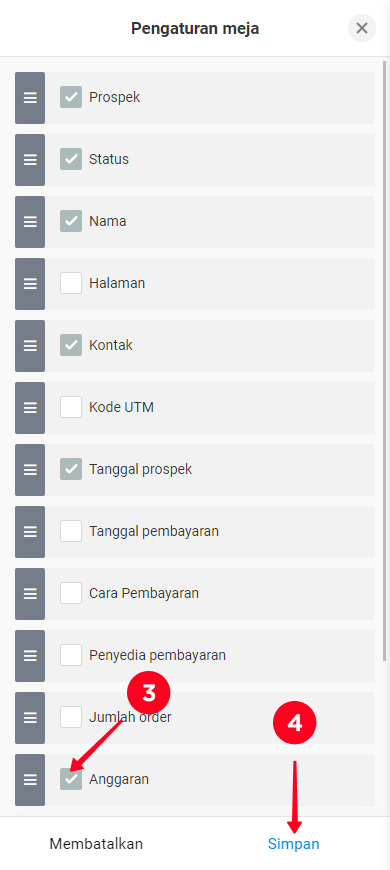Click the drag handle beside Status
The height and width of the screenshot is (870, 390).
tap(30, 160)
